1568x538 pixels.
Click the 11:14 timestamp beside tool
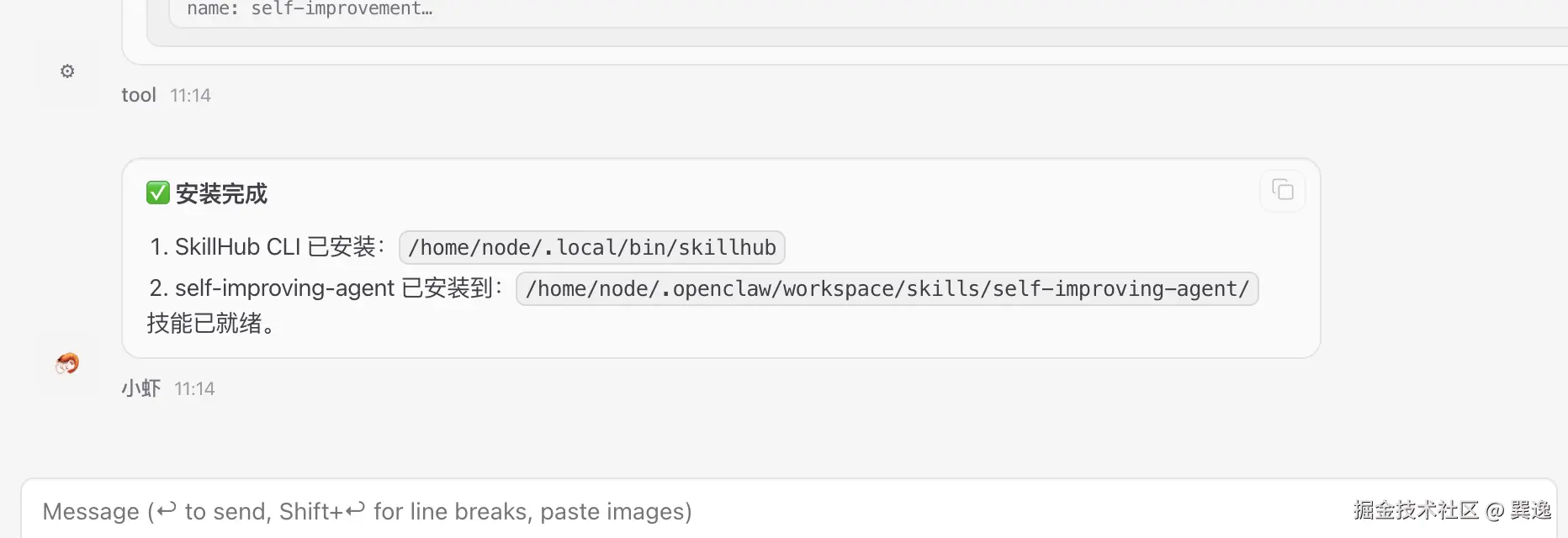pos(190,96)
